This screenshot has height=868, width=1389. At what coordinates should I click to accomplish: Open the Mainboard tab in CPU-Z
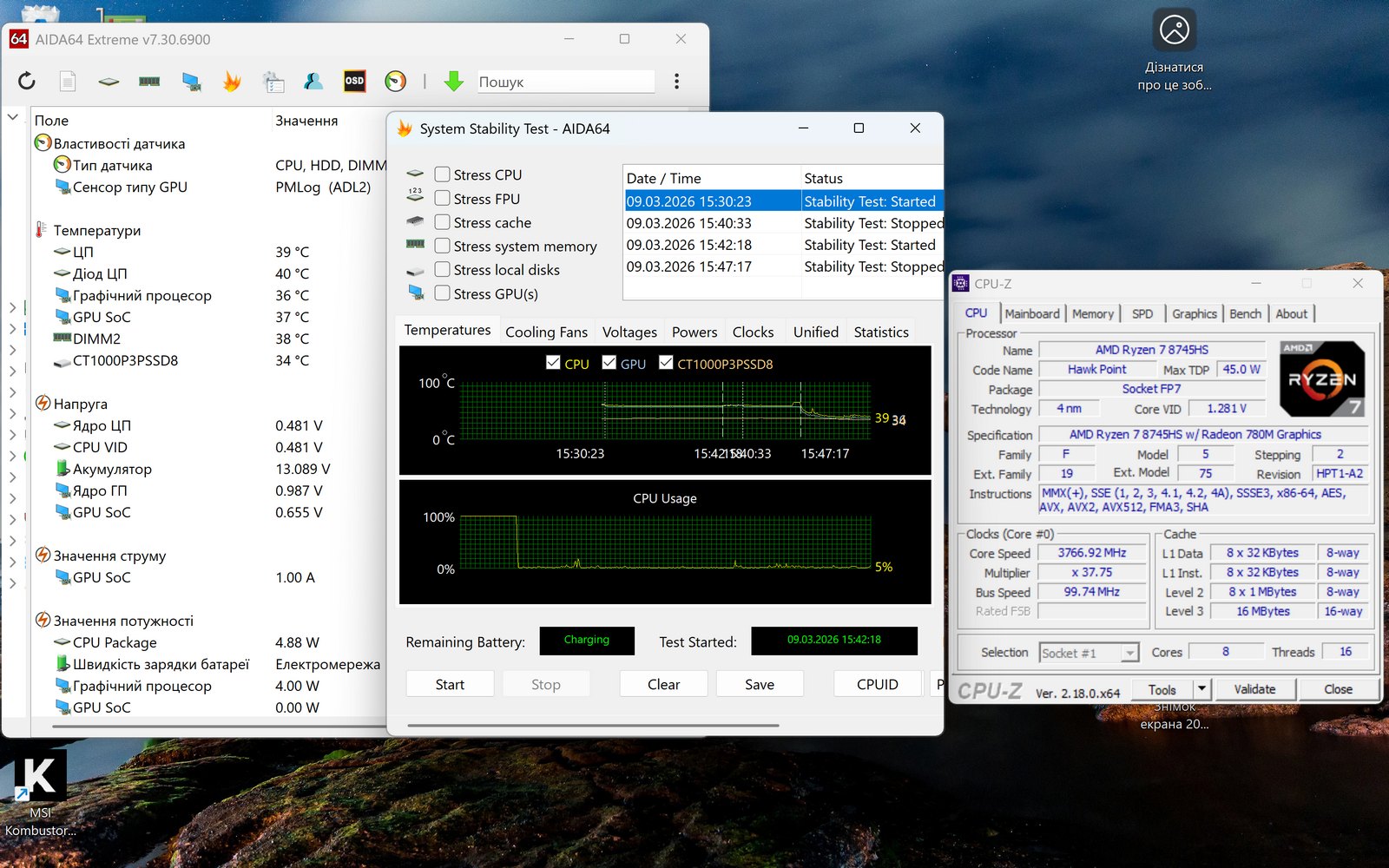tap(1031, 313)
